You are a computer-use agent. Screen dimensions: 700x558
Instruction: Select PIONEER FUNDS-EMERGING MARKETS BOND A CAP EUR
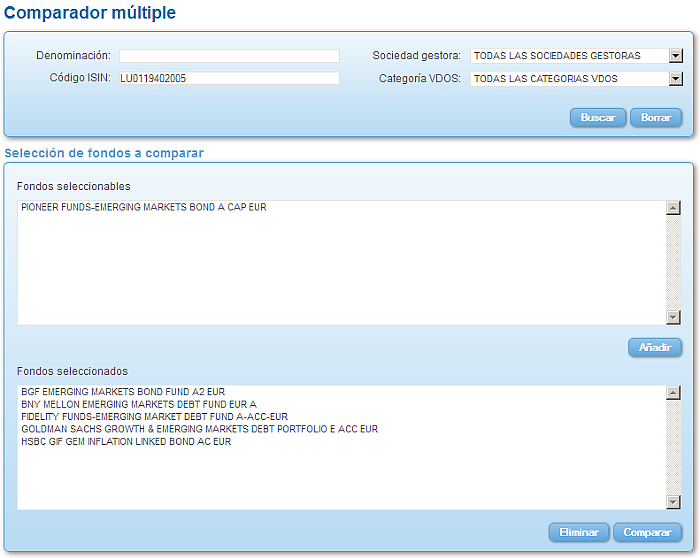pos(144,207)
